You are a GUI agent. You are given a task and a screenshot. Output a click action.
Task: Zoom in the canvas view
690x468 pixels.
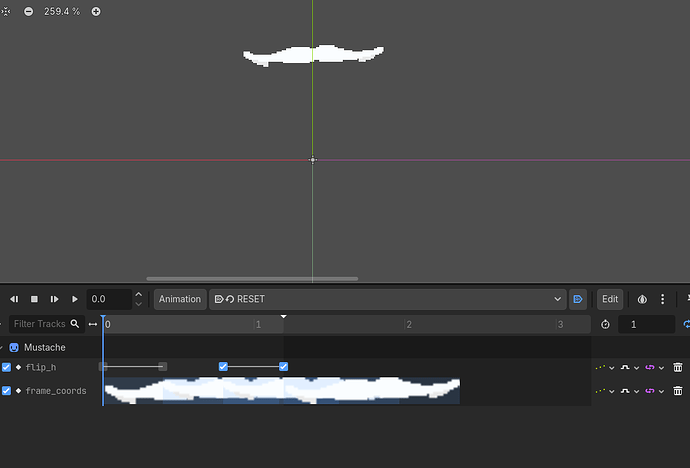click(96, 12)
